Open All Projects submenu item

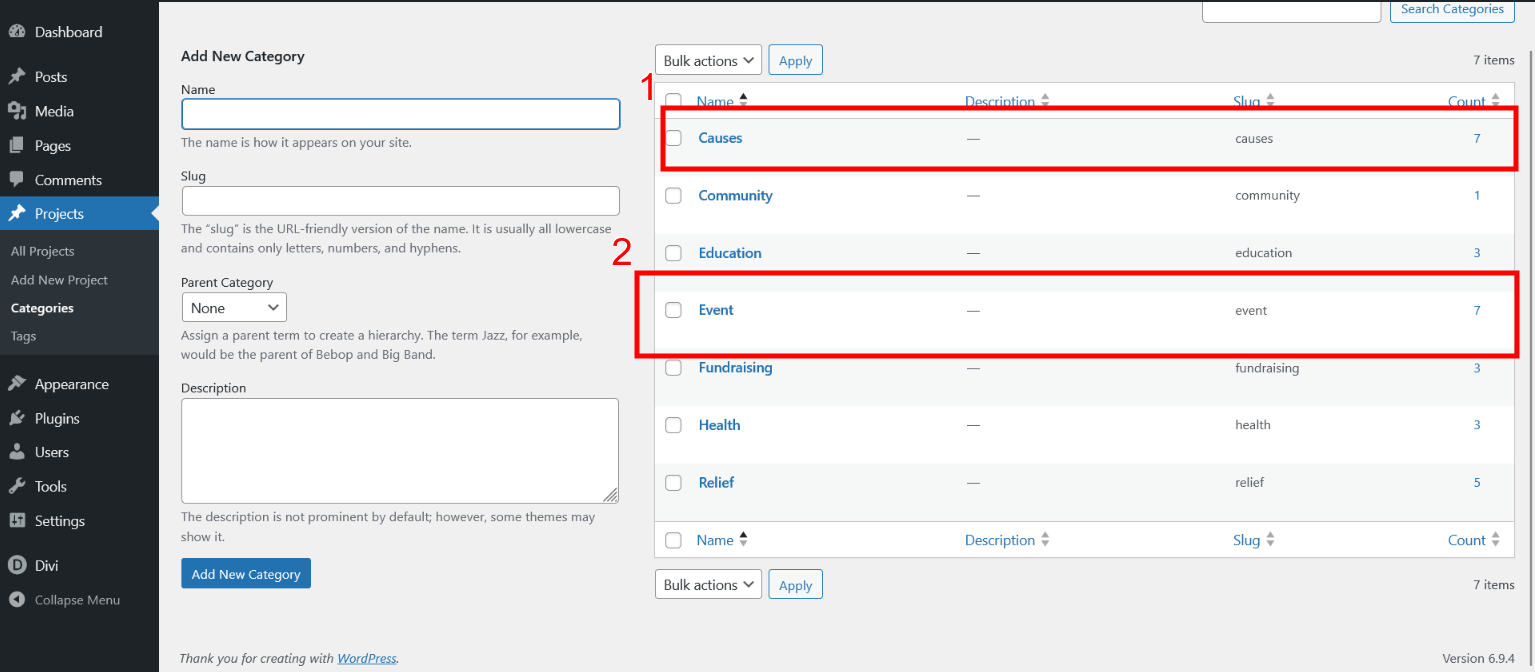coord(43,251)
